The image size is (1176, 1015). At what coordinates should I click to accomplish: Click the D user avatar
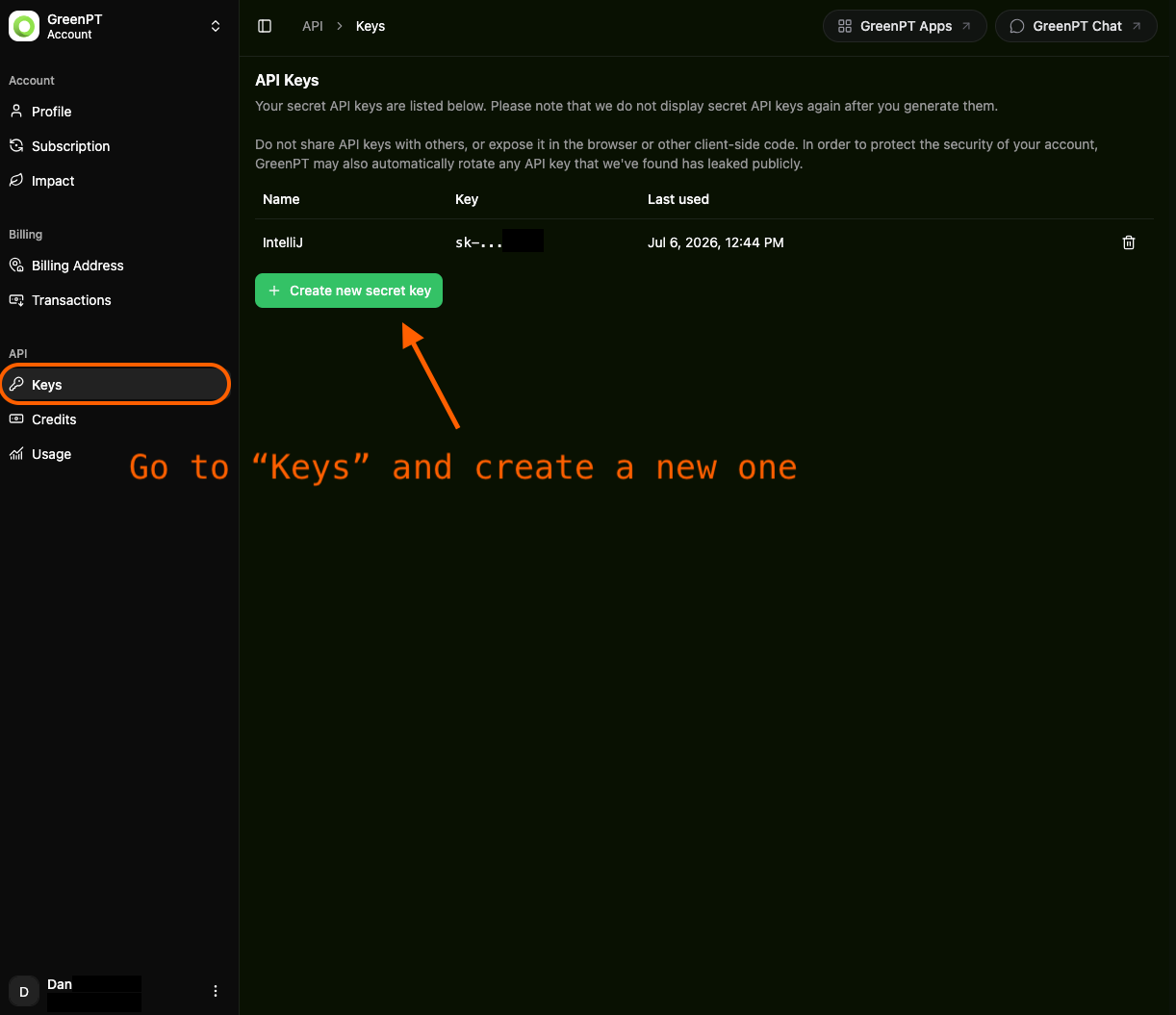tap(24, 991)
